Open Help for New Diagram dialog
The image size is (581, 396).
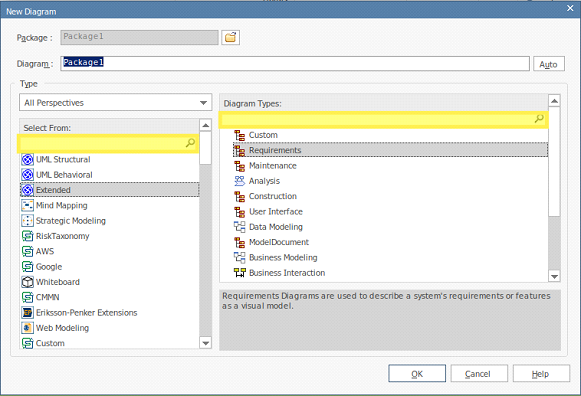pyautogui.click(x=541, y=373)
